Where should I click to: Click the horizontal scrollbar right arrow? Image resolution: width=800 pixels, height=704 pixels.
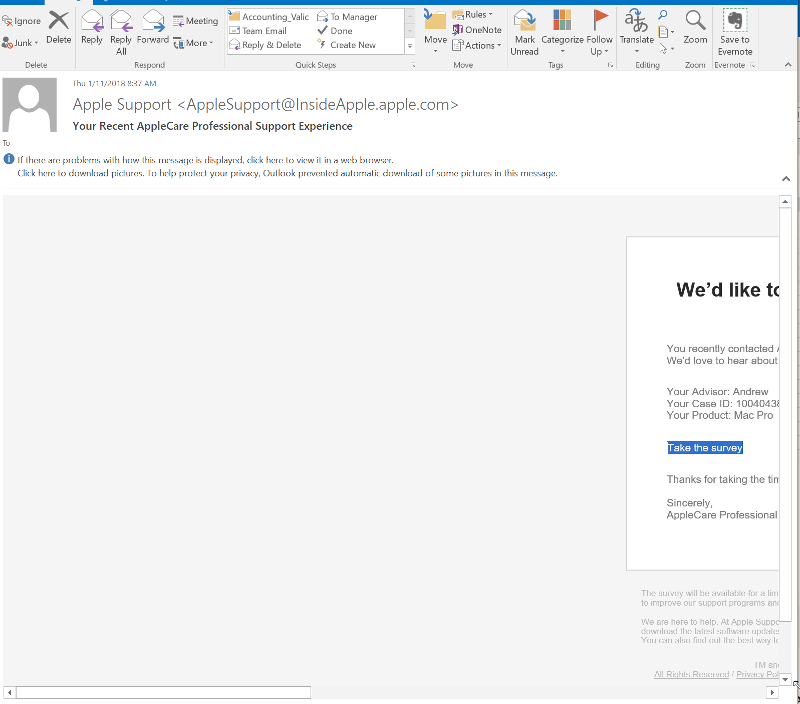click(x=772, y=692)
